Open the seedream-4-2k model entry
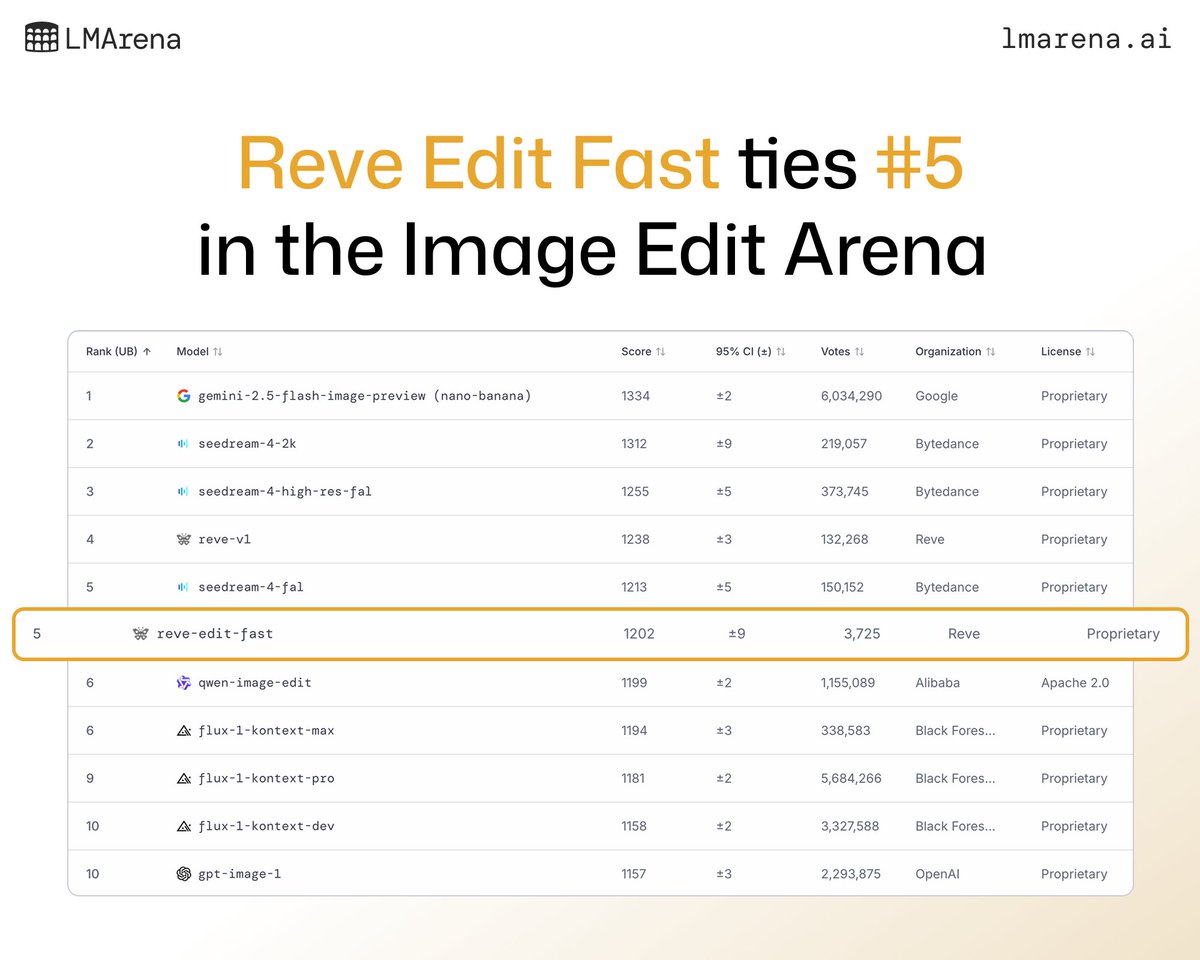 click(247, 444)
